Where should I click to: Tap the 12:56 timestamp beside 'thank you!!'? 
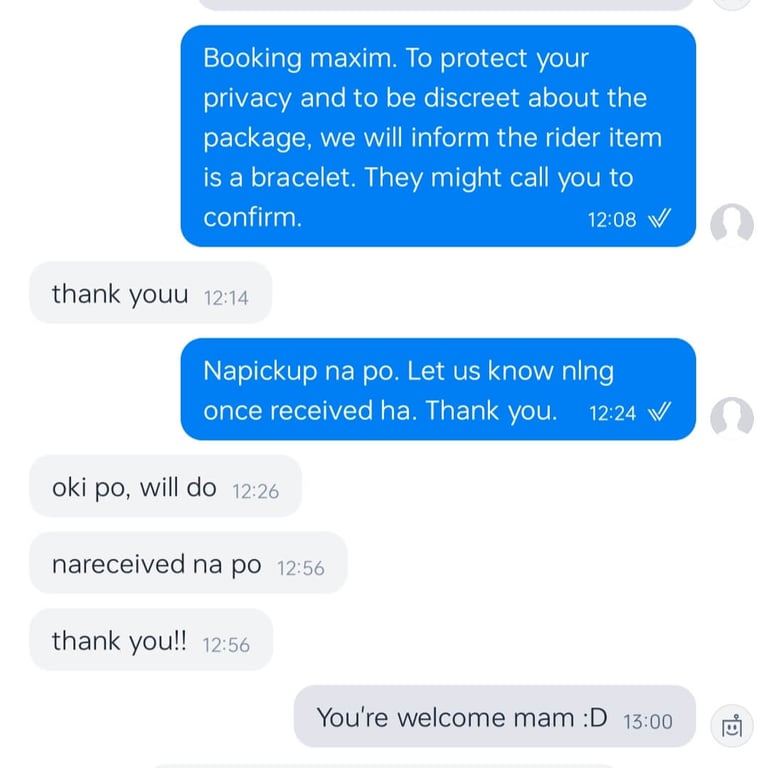point(226,645)
